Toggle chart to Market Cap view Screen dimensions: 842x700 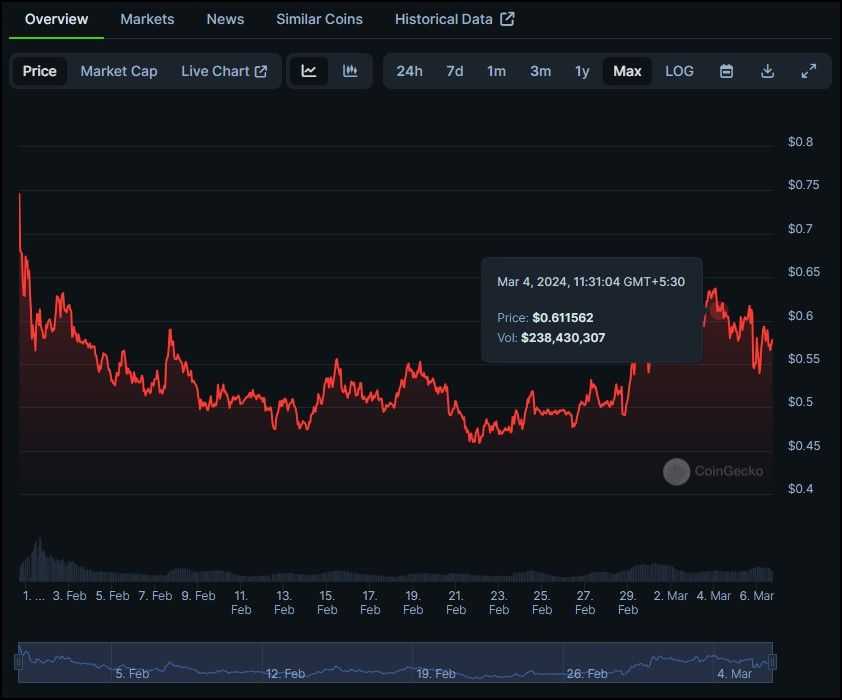[119, 71]
